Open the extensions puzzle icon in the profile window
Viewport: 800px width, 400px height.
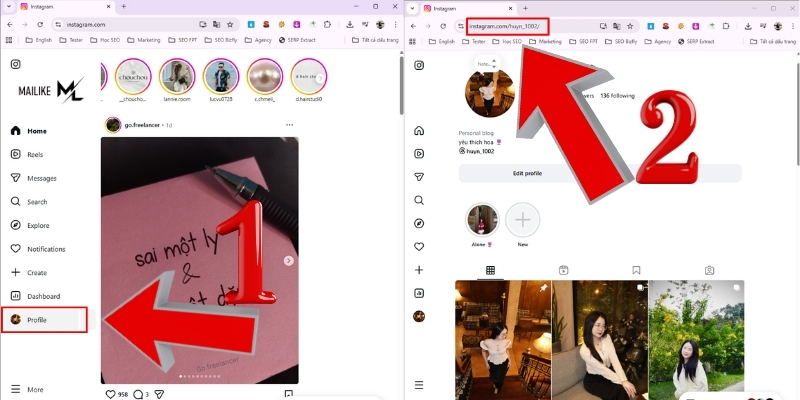pyautogui.click(x=726, y=26)
